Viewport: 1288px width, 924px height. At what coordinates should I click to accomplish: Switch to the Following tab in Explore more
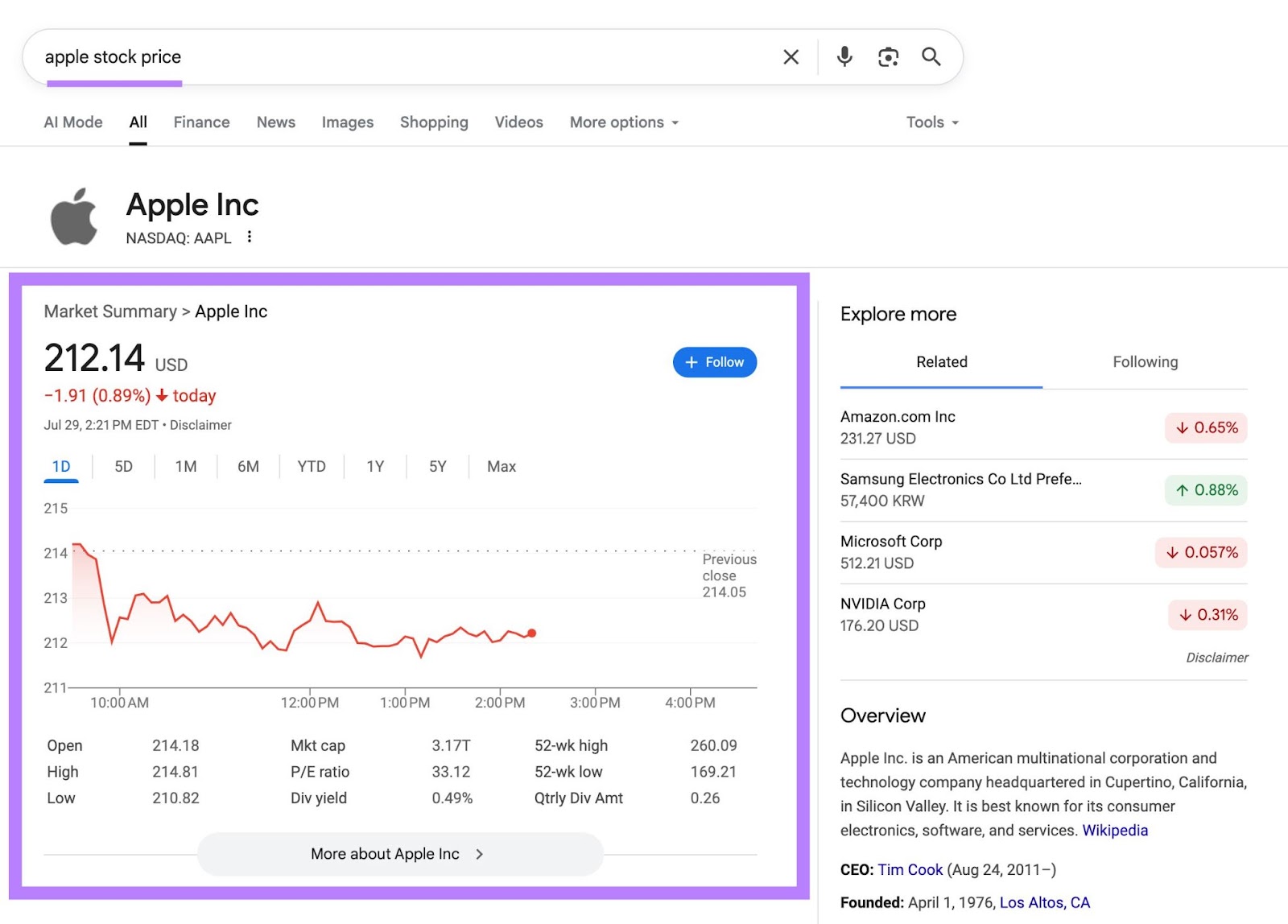coord(1146,362)
